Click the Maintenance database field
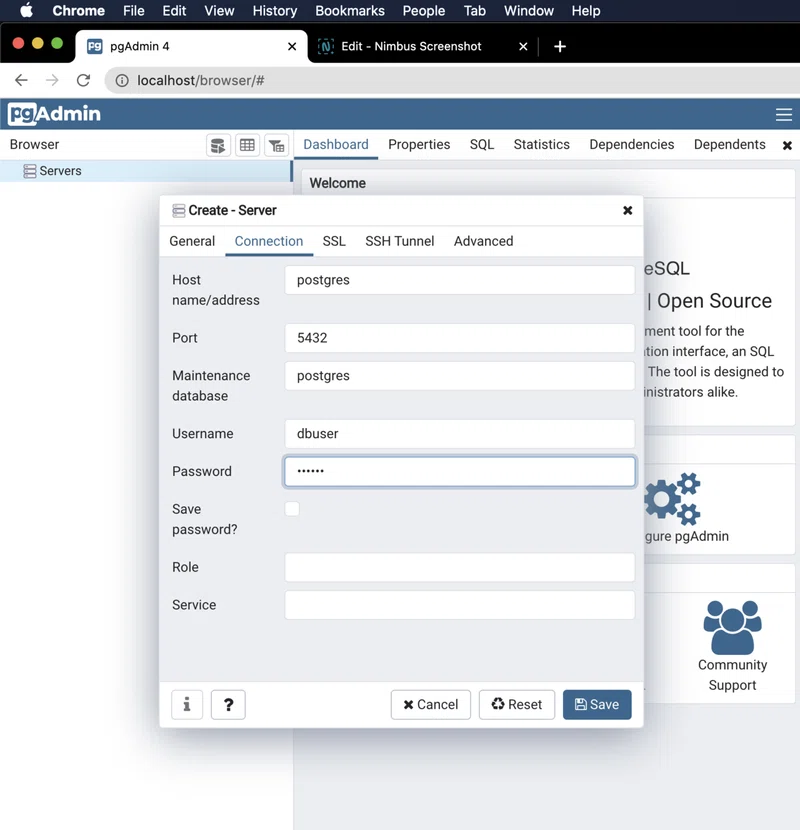 (x=460, y=376)
